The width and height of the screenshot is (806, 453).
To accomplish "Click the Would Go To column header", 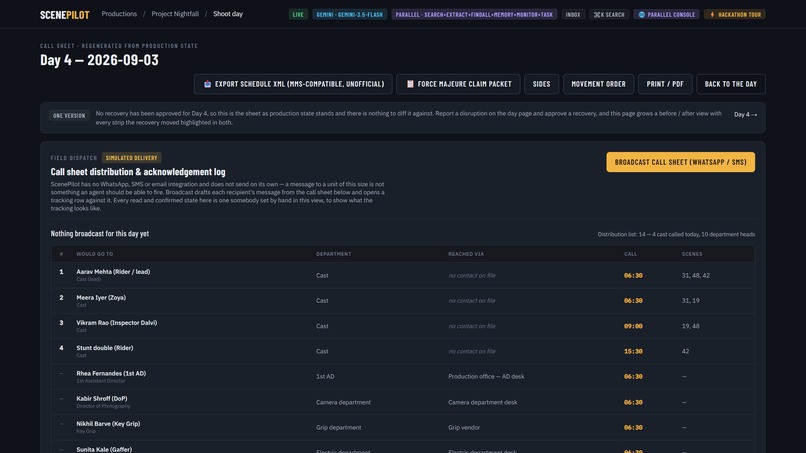I will coord(95,254).
